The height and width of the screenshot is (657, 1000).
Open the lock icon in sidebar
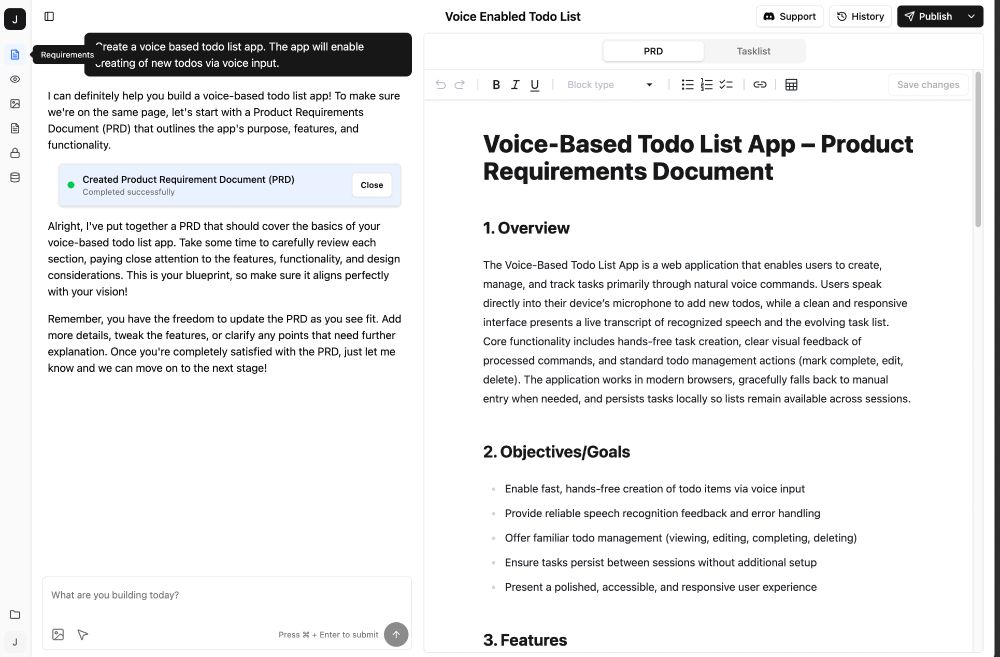tap(15, 153)
